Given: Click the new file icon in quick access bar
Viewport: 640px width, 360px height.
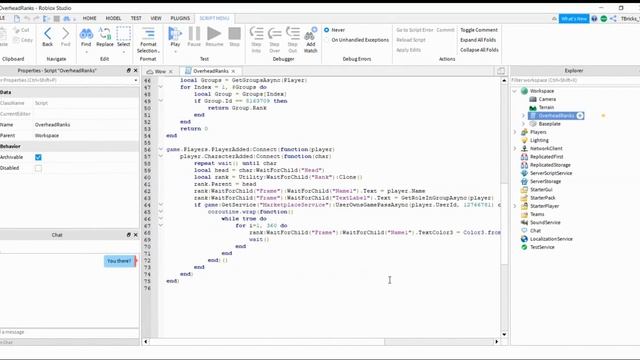Looking at the screenshot, I should pos(17,18).
